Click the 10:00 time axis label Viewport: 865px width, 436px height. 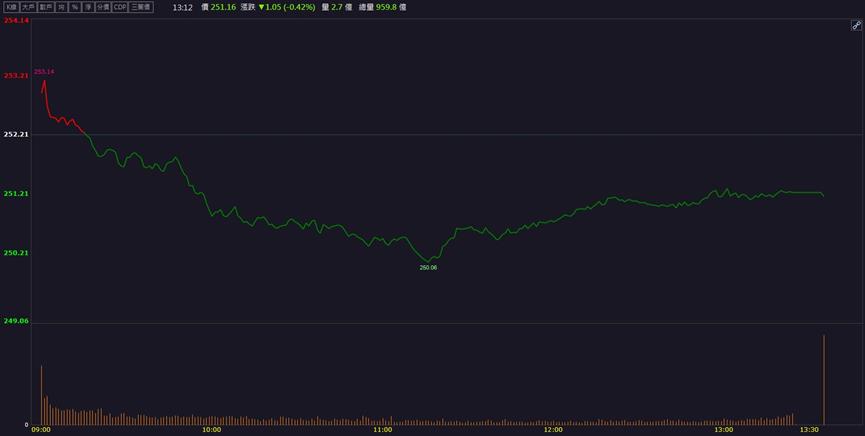pos(211,429)
